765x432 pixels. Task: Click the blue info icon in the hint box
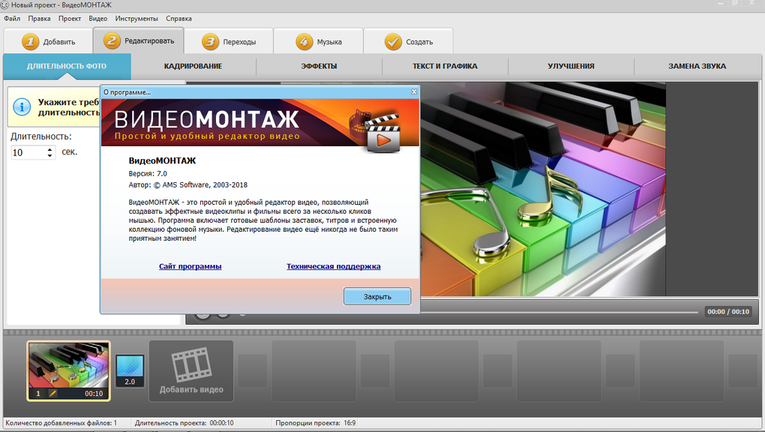click(21, 107)
